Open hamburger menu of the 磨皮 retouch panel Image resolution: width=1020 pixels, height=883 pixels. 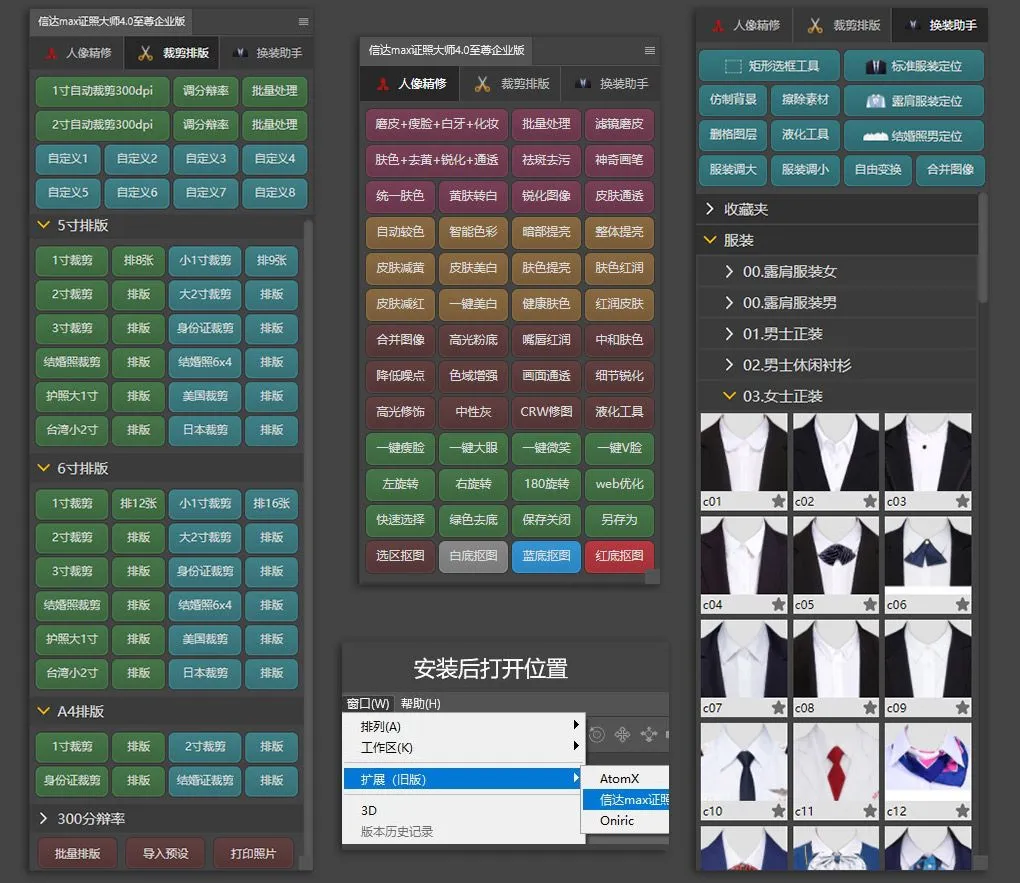[650, 50]
